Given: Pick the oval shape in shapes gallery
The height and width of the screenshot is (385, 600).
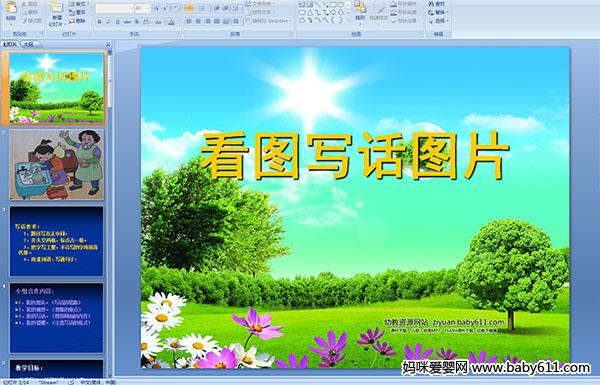Looking at the screenshot, I should point(341,5).
